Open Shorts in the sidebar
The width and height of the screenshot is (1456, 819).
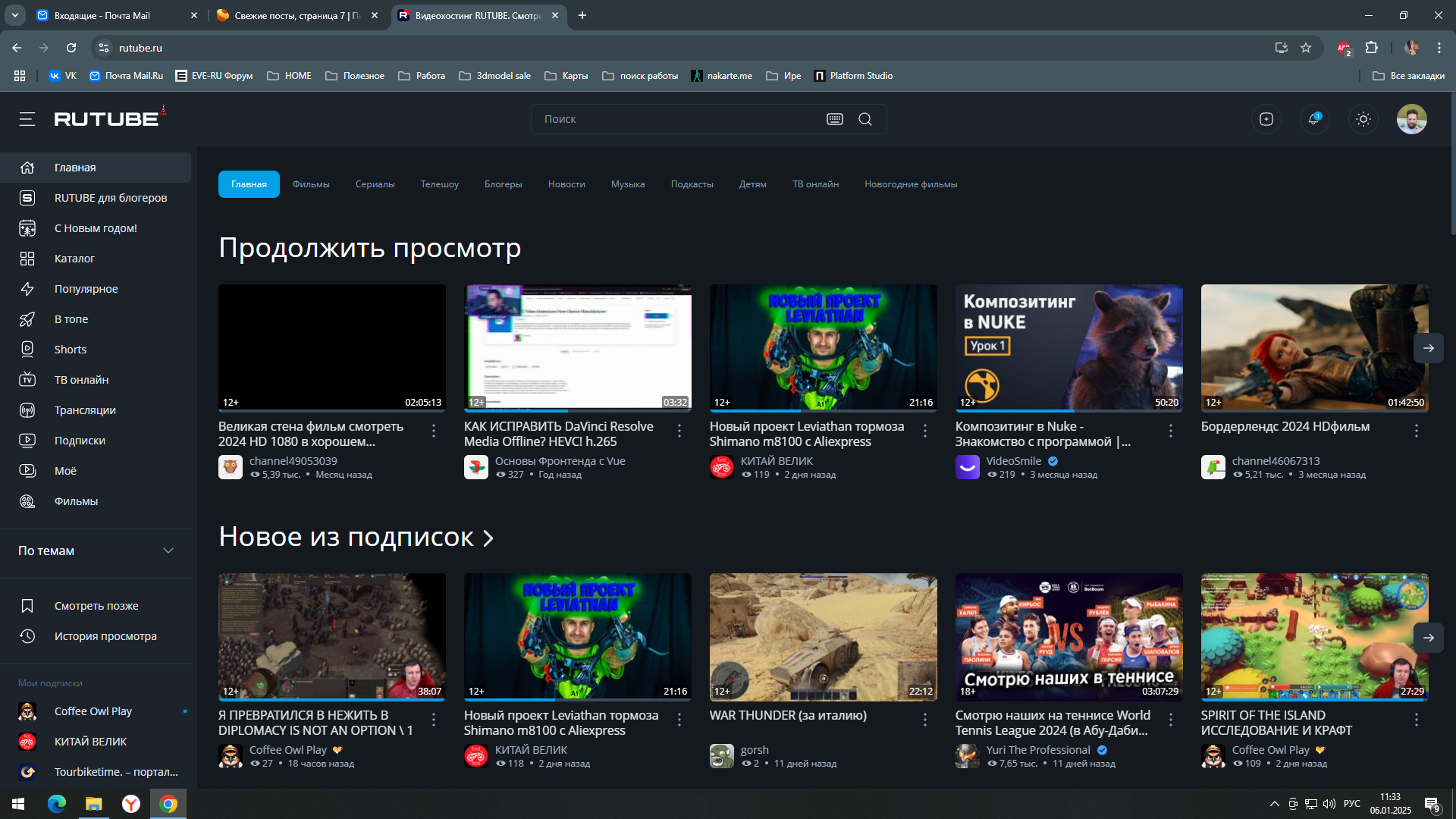[71, 350]
